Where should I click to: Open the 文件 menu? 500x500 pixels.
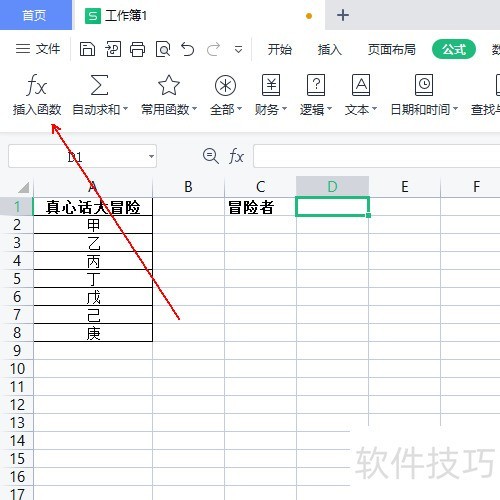click(x=38, y=49)
